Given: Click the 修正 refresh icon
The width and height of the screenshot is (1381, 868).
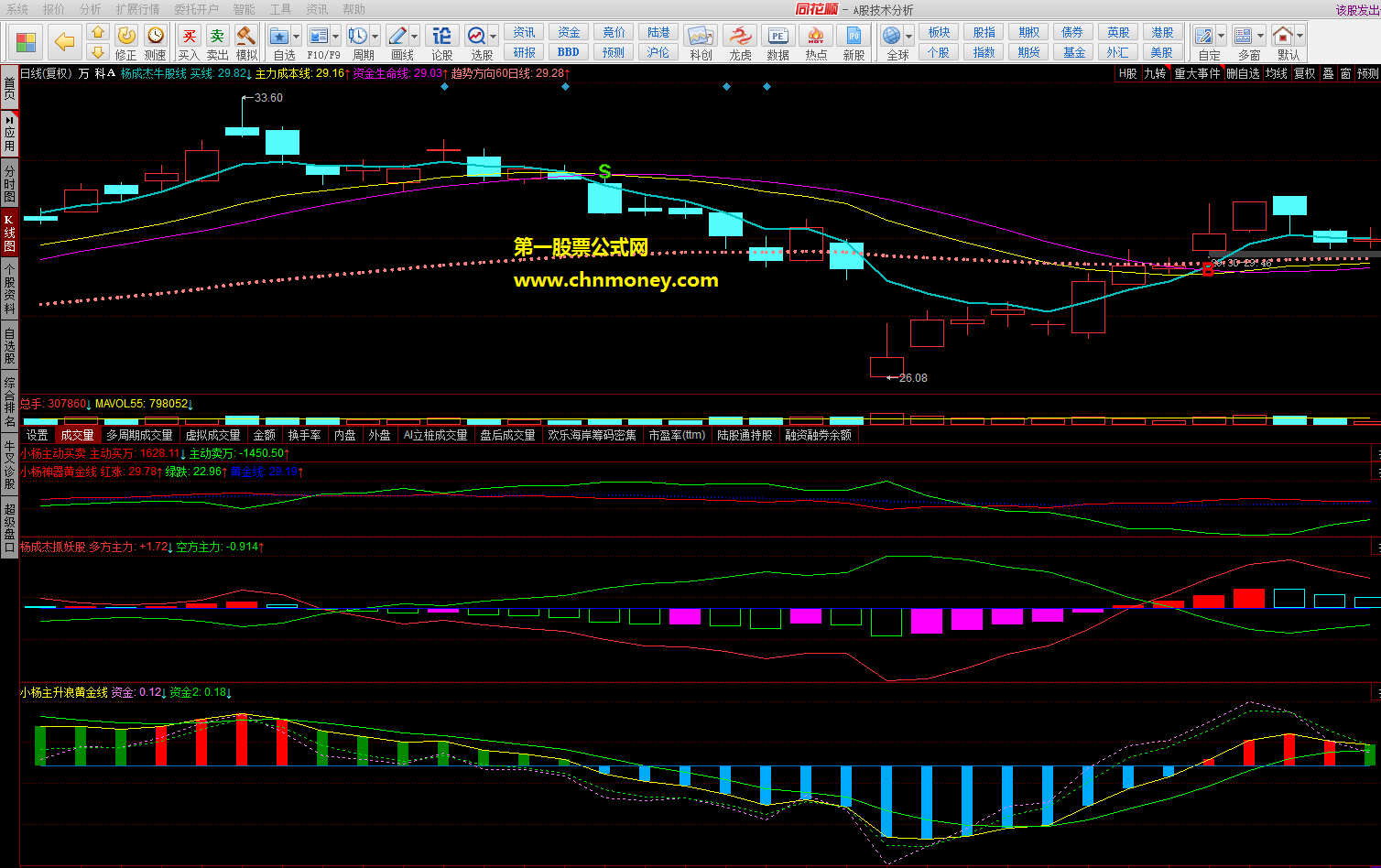Looking at the screenshot, I should [126, 35].
